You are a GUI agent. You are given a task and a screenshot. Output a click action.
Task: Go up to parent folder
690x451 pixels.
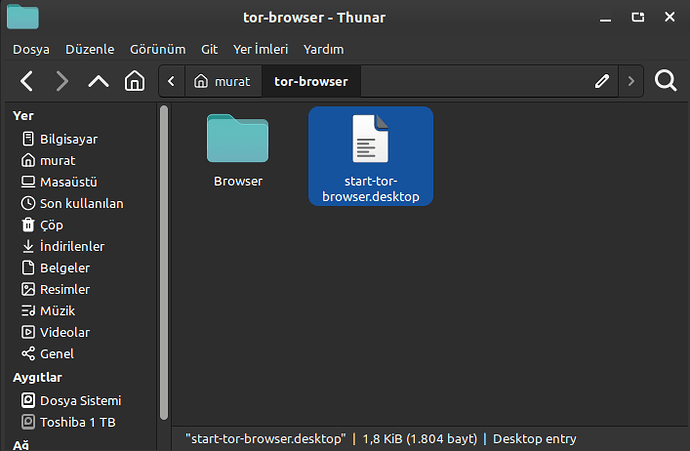point(98,81)
